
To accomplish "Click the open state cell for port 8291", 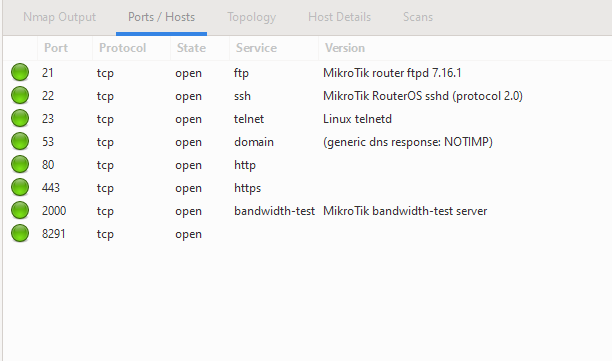I will [189, 234].
